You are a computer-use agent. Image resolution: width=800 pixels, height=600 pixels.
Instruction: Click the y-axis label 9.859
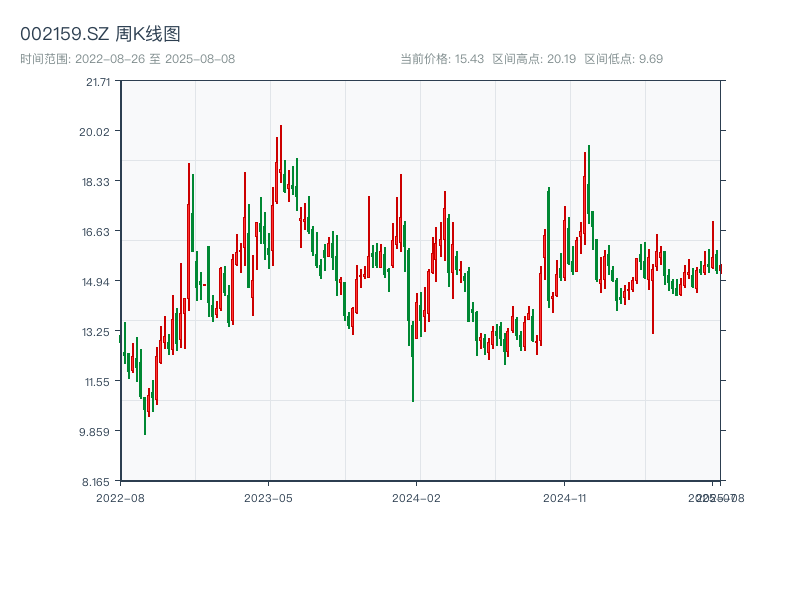pos(94,432)
